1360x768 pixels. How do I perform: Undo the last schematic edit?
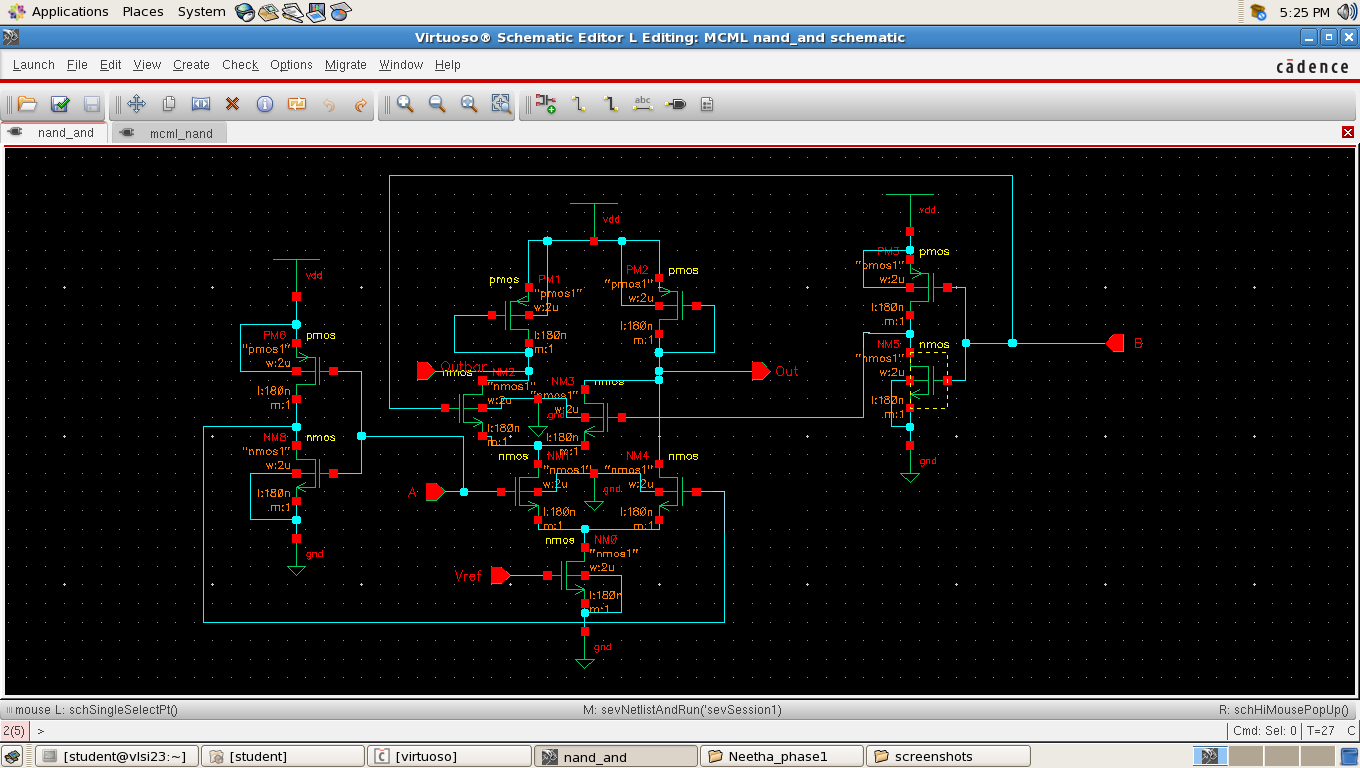tap(329, 103)
